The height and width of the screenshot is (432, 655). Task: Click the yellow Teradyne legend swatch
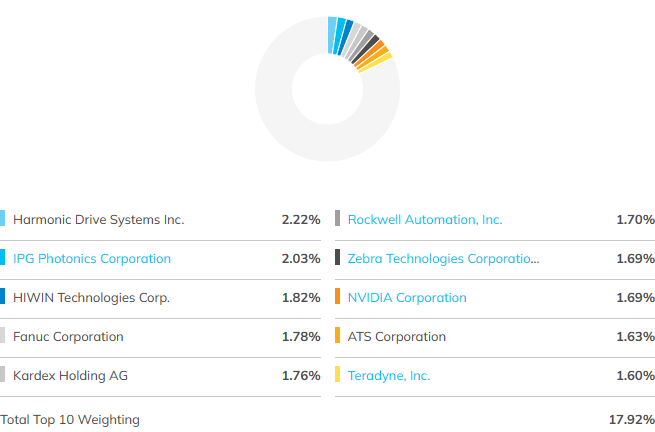click(338, 374)
